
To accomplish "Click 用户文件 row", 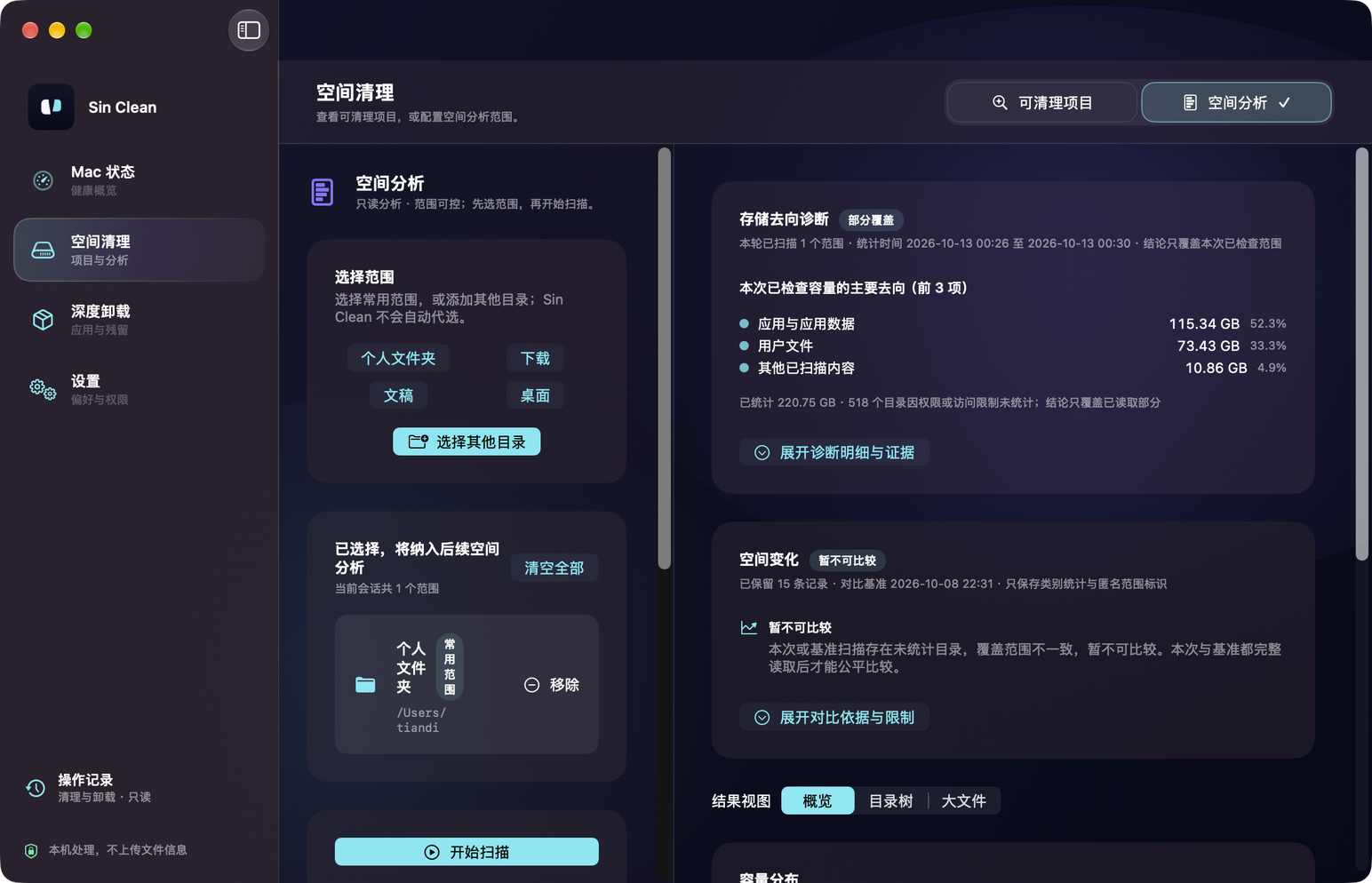I will (1013, 346).
